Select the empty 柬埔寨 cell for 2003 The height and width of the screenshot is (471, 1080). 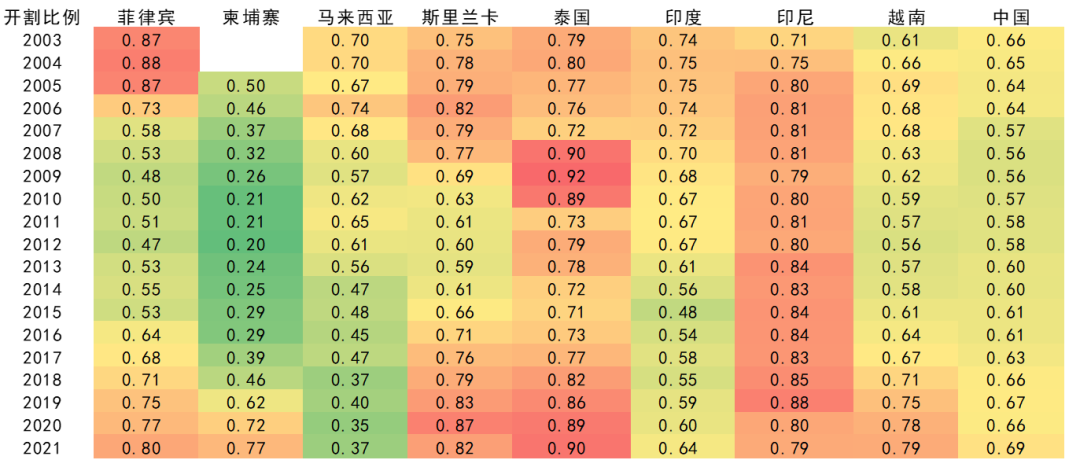tap(250, 41)
